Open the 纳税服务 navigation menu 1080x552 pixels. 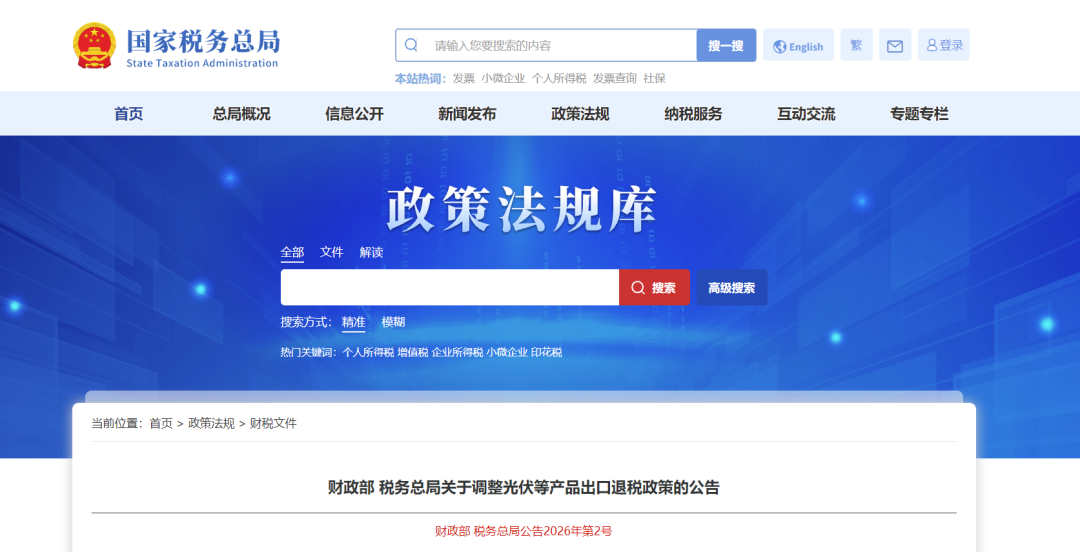click(694, 114)
